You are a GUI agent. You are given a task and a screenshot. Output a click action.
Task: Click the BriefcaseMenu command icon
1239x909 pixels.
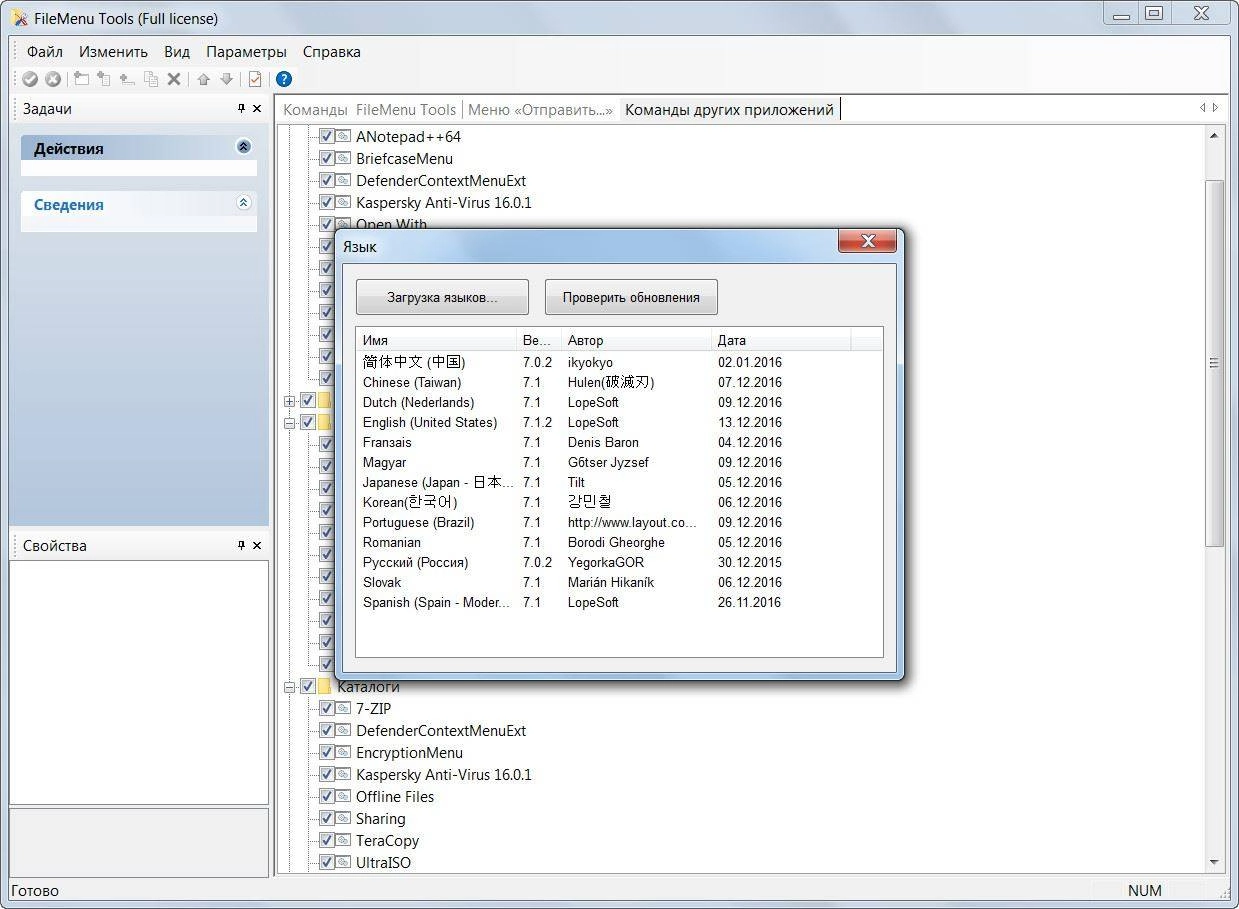[343, 158]
